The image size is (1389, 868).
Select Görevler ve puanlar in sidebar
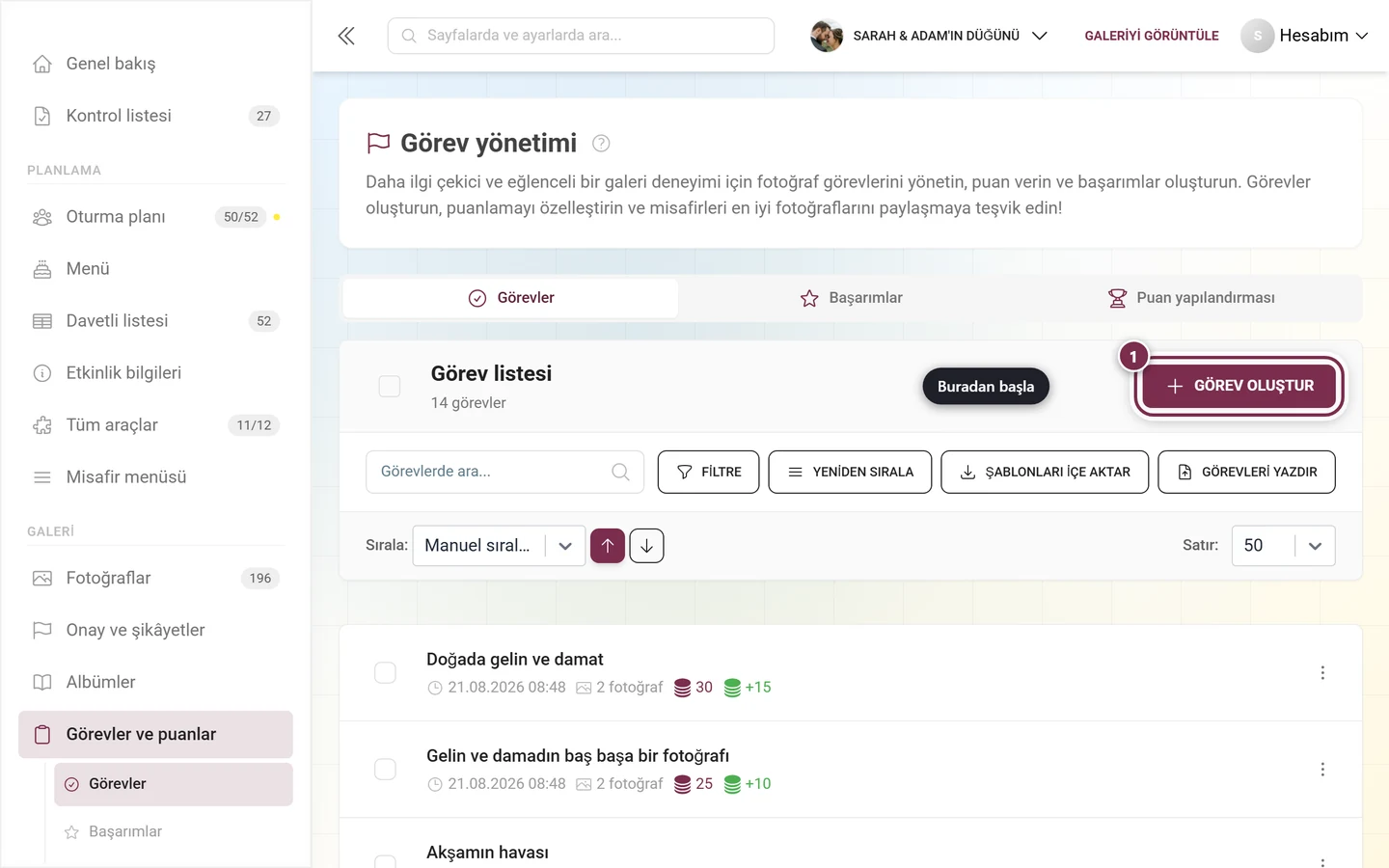click(x=155, y=735)
